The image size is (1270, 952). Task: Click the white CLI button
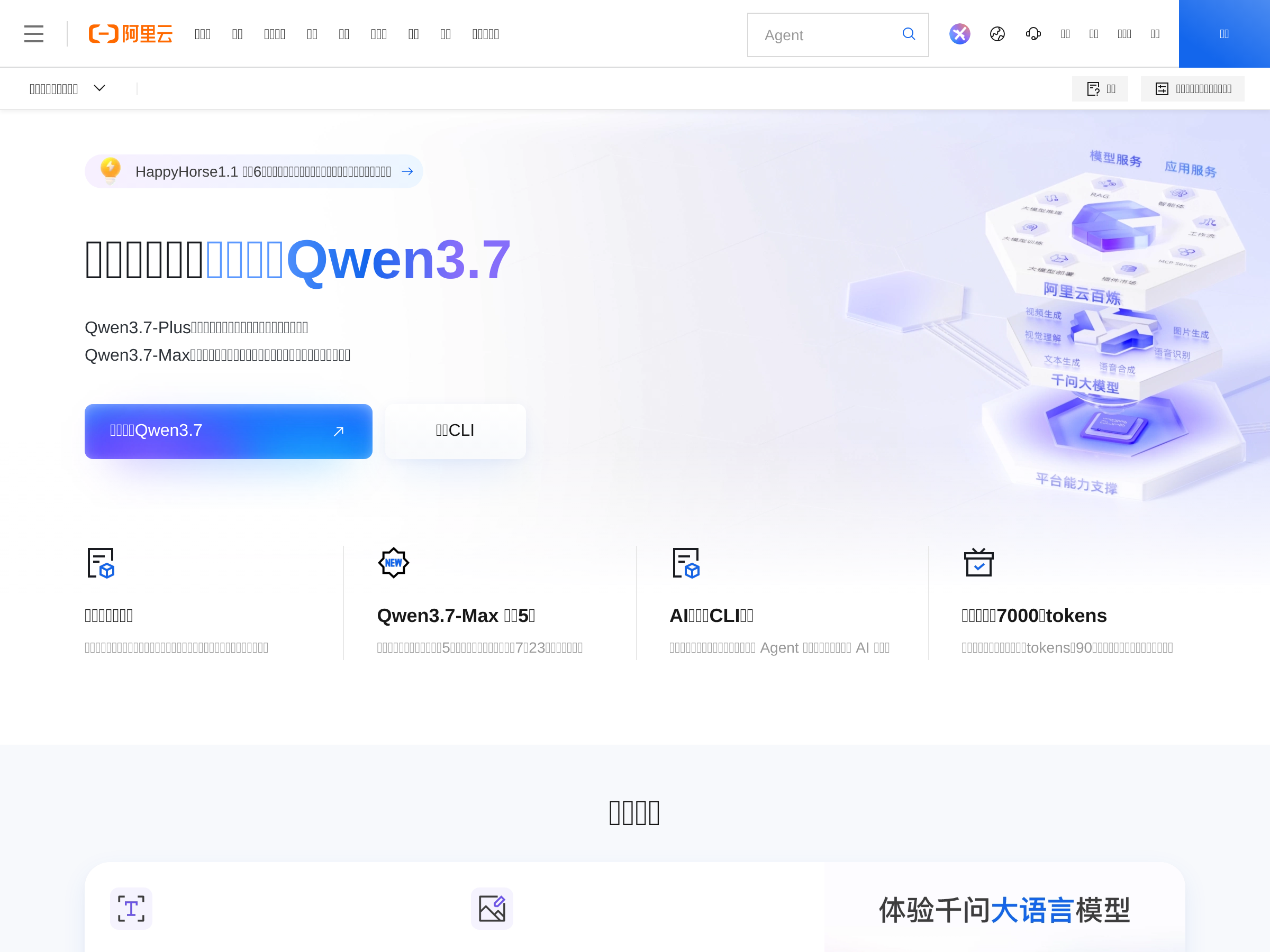(455, 431)
